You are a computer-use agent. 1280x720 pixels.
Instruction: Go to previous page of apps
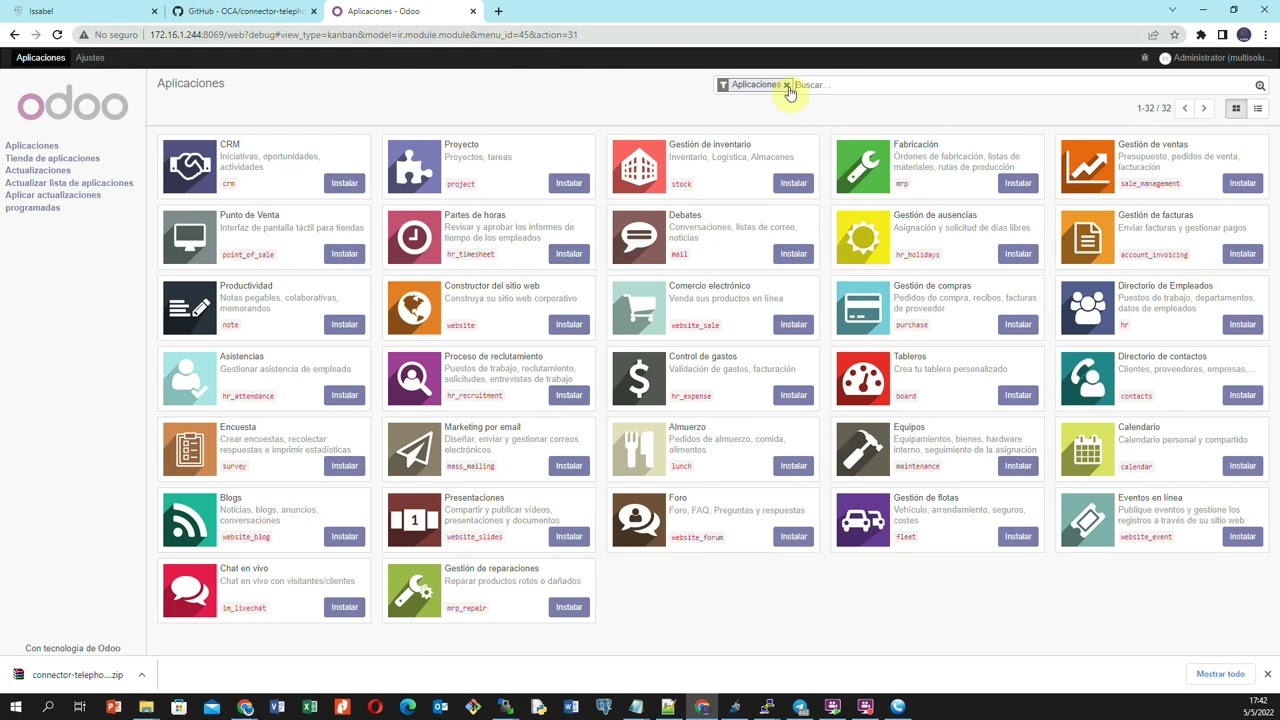click(1185, 108)
